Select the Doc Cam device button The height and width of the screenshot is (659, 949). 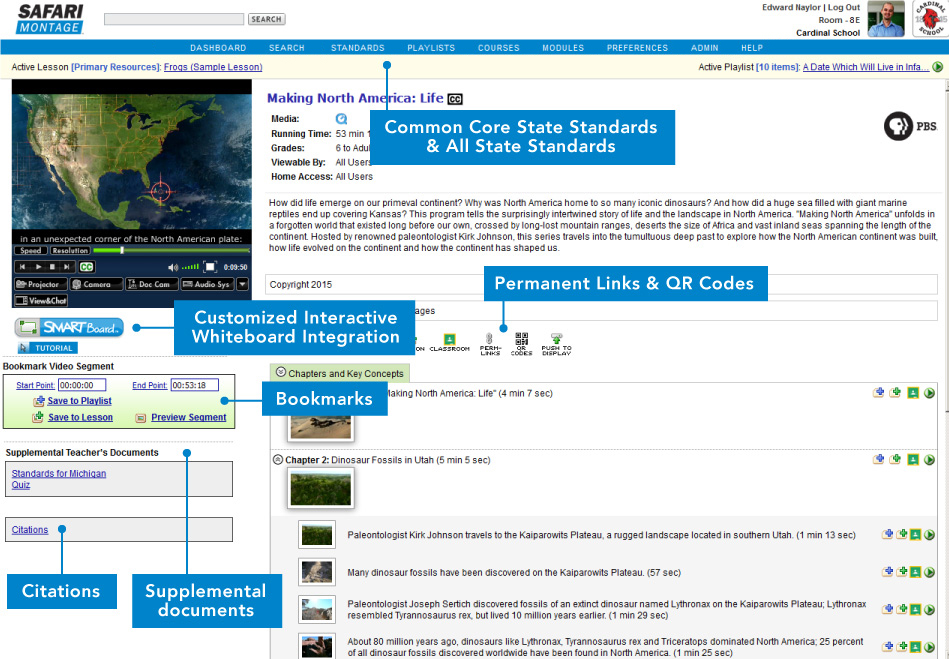[151, 284]
